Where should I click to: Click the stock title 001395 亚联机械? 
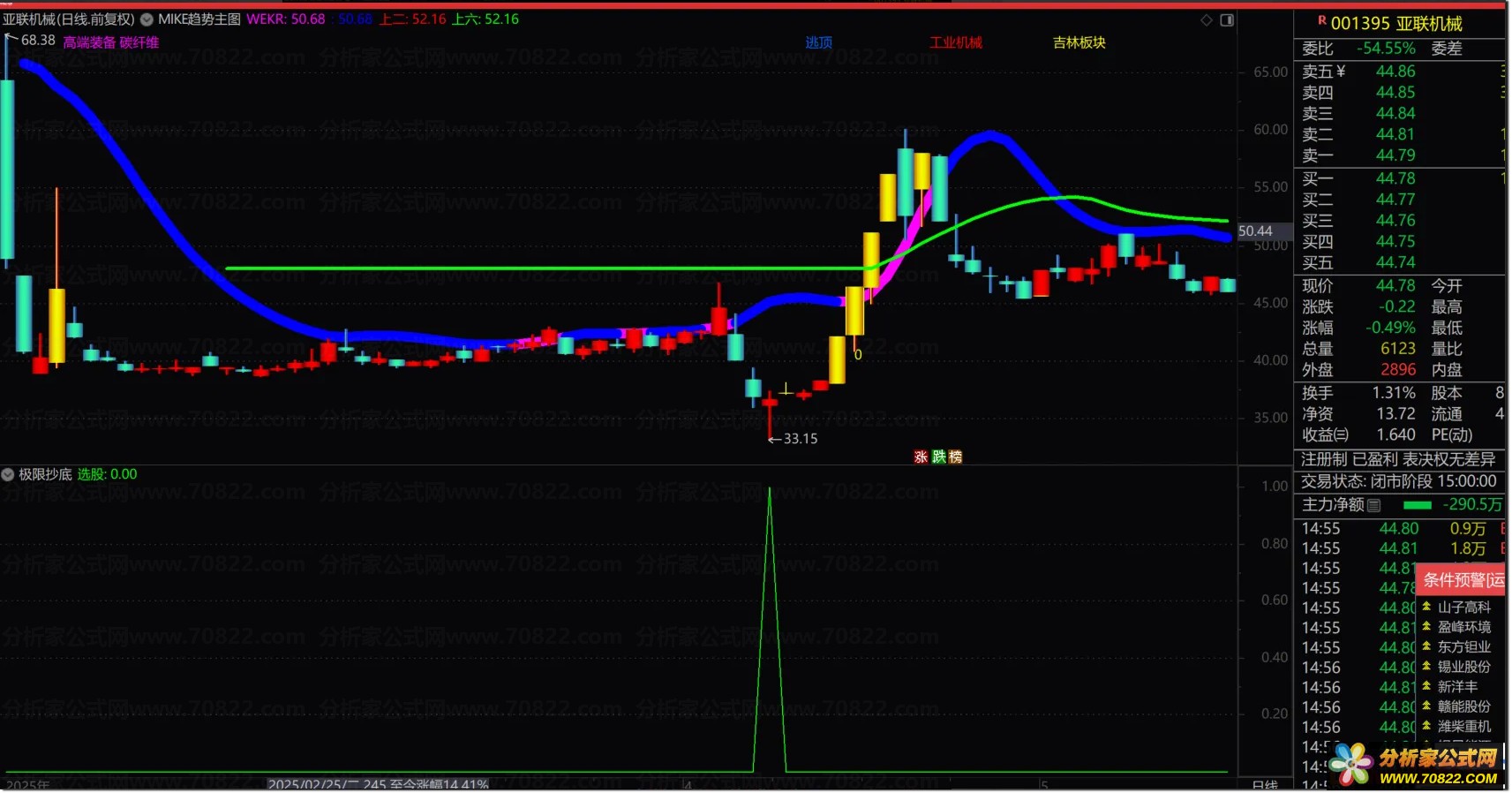click(x=1396, y=23)
